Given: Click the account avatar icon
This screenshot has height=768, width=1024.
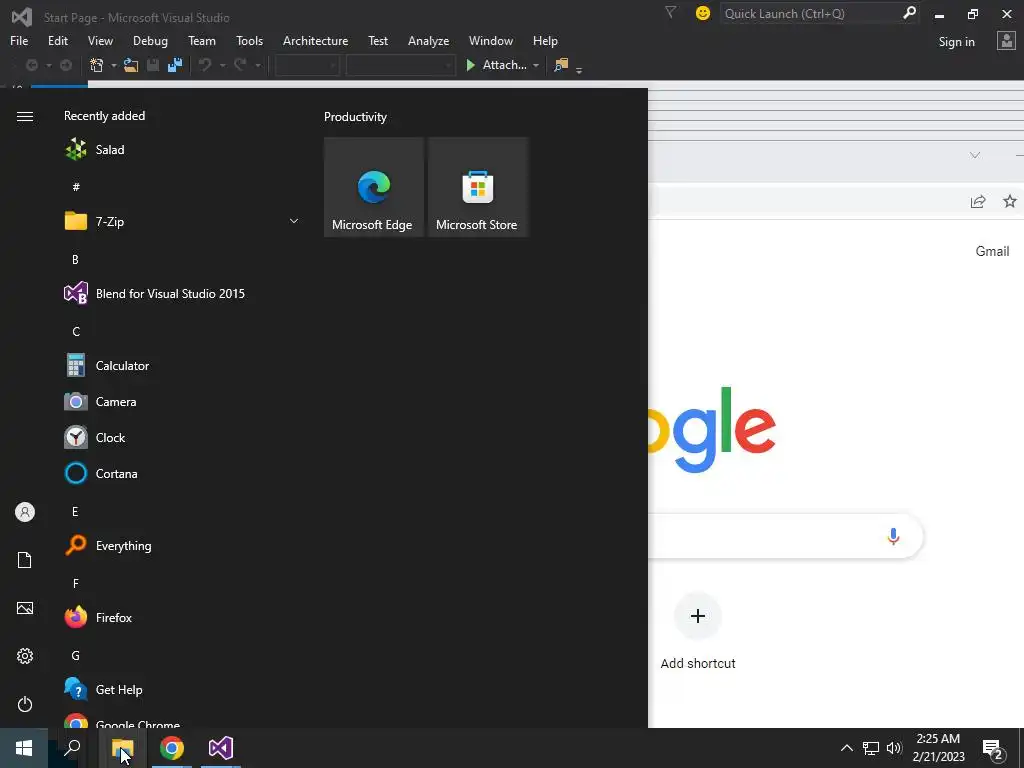Looking at the screenshot, I should point(1006,41).
